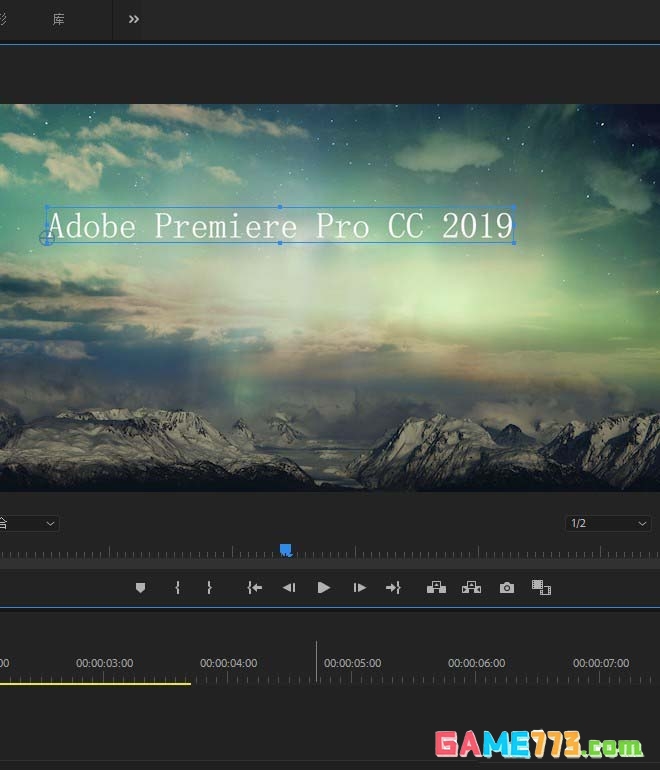
Task: Step back one frame
Action: click(x=289, y=587)
